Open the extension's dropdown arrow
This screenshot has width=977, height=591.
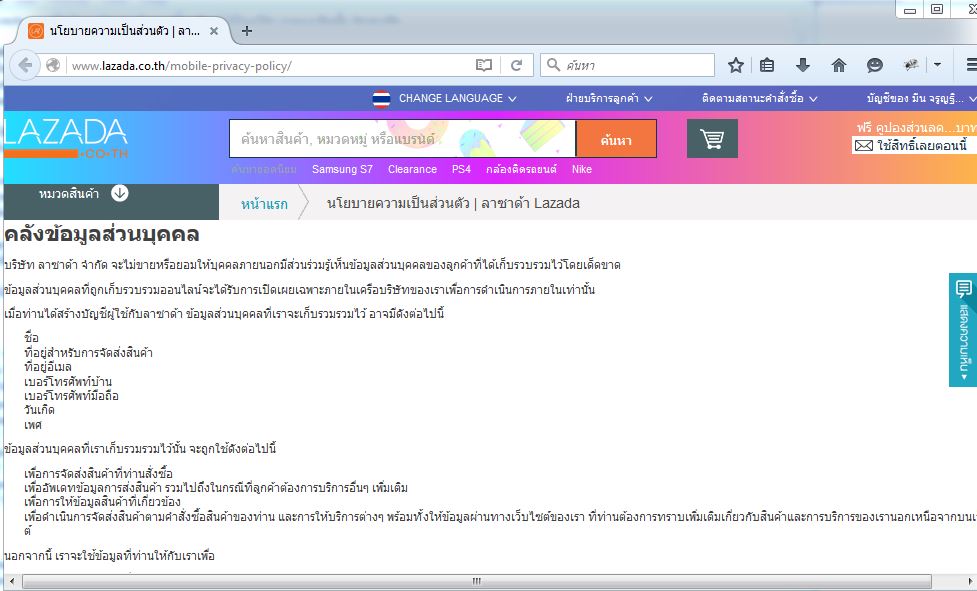click(937, 64)
